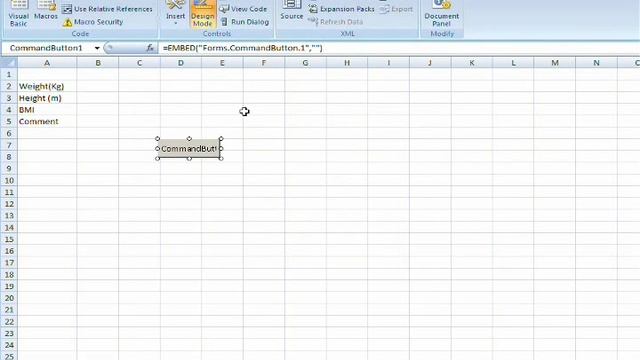Image resolution: width=640 pixels, height=360 pixels.
Task: Click Run Dialog button
Action: click(245, 22)
